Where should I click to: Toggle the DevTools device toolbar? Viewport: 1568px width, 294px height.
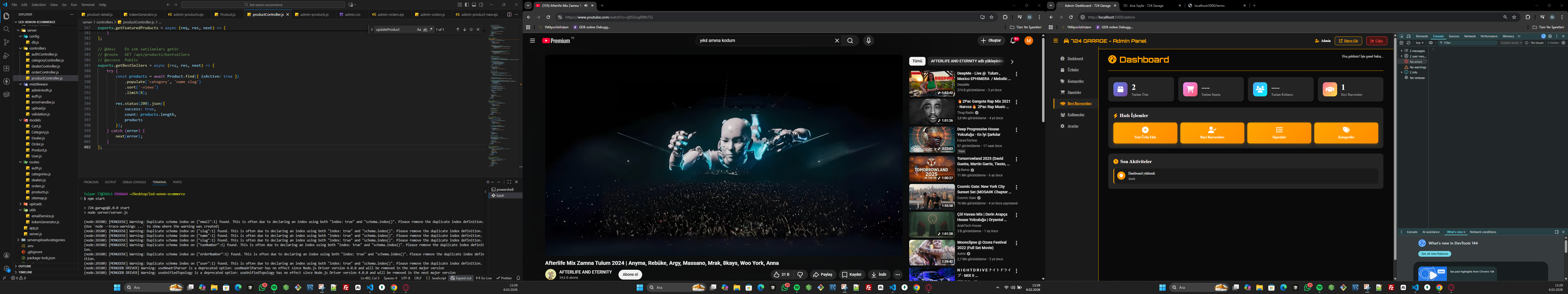coord(1408,36)
